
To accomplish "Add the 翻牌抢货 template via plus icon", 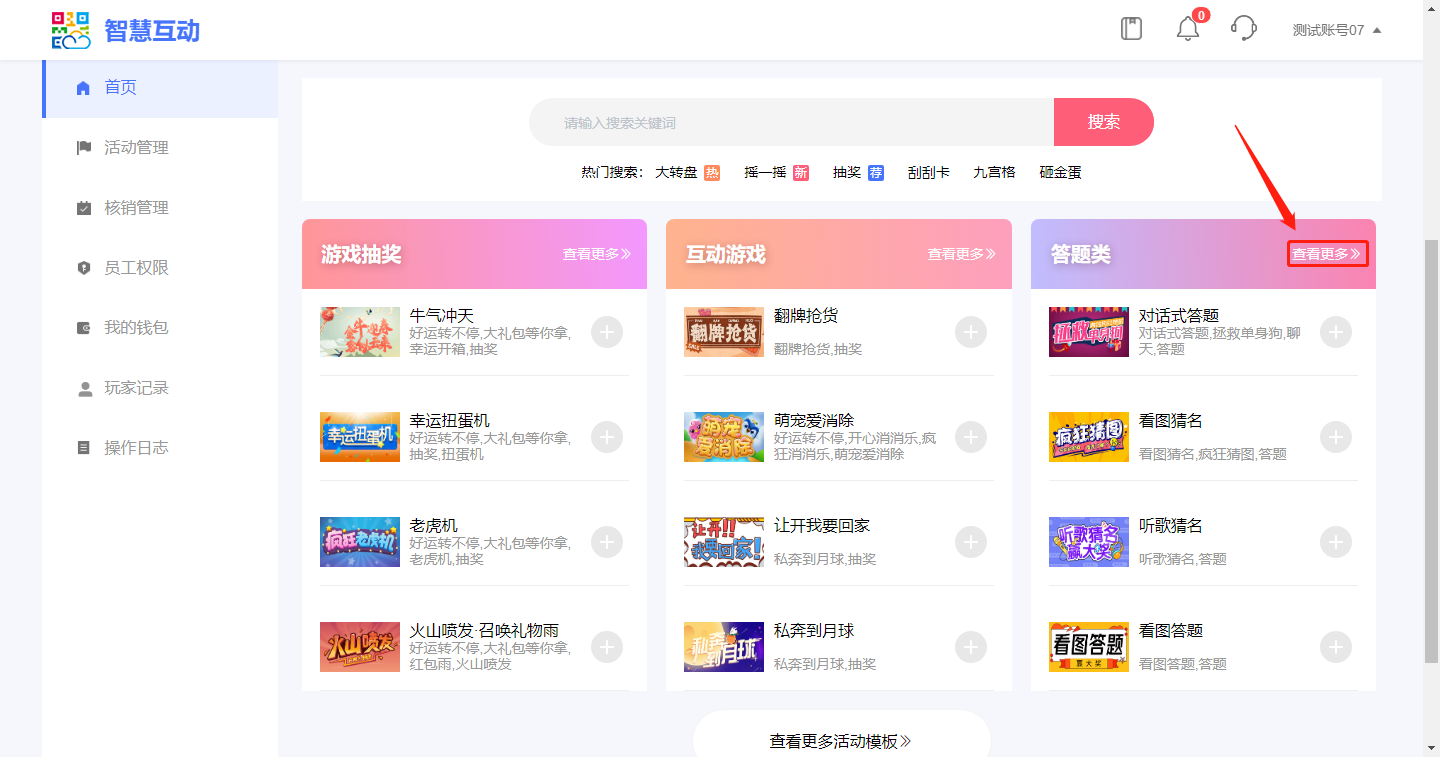I will tap(971, 332).
